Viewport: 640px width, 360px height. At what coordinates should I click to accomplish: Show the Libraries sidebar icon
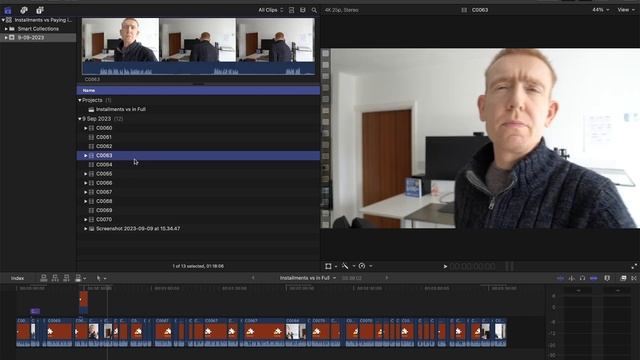pyautogui.click(x=8, y=10)
